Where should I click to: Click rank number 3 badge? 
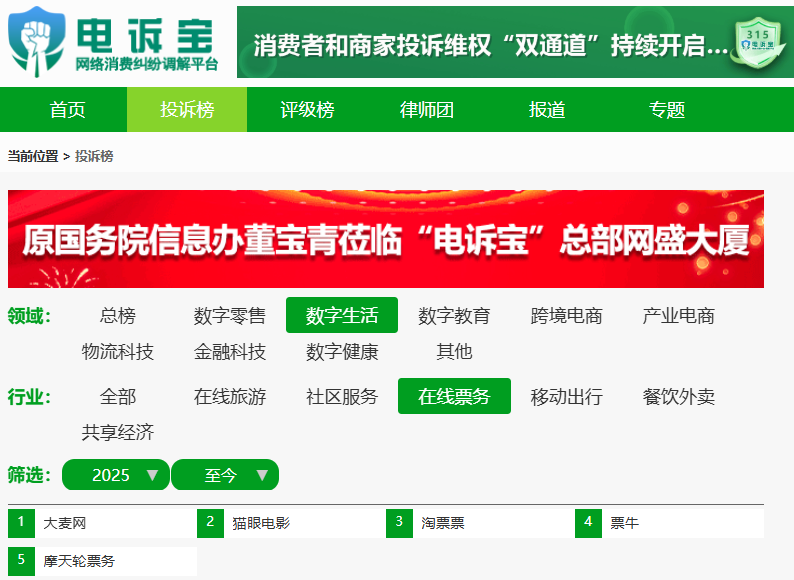(x=399, y=523)
